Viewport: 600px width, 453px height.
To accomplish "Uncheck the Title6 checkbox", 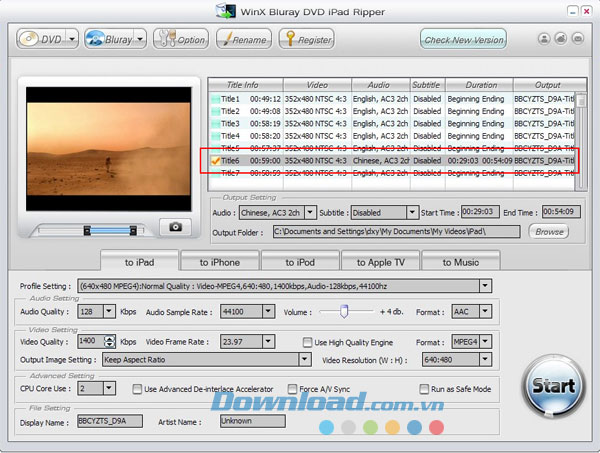I will [215, 161].
